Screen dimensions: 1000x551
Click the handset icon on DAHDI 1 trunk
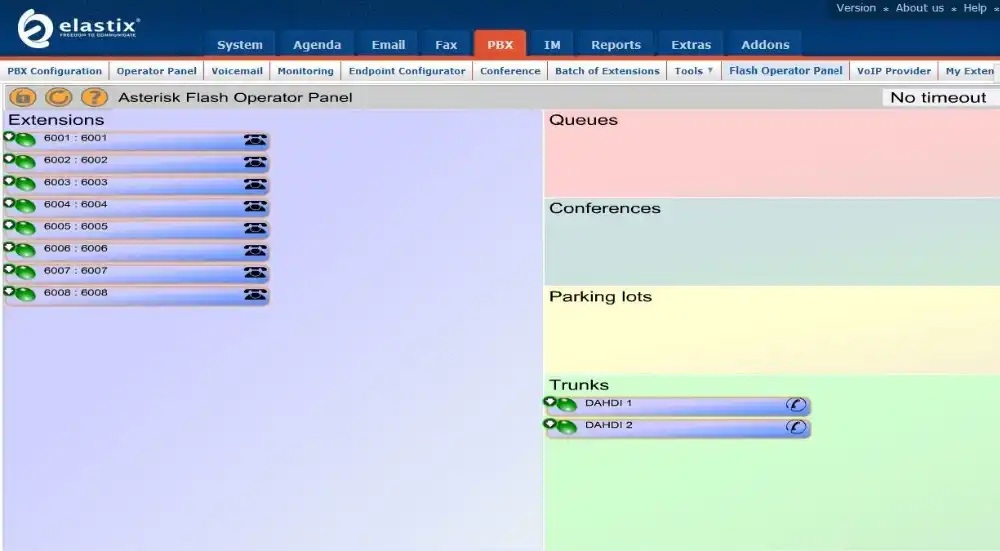click(795, 405)
